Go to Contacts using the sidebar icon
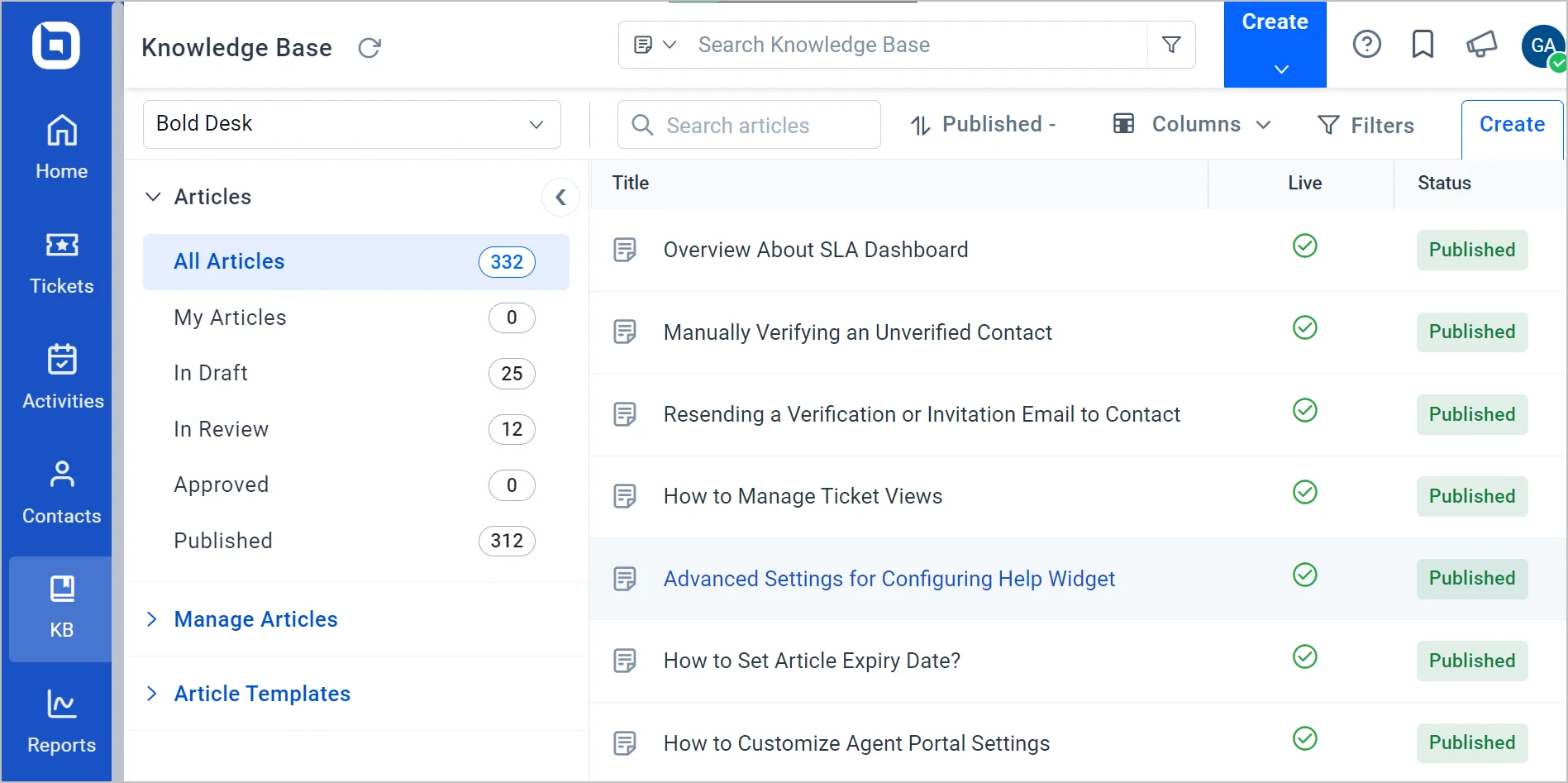Screen dimensions: 1568x783 [x=60, y=491]
